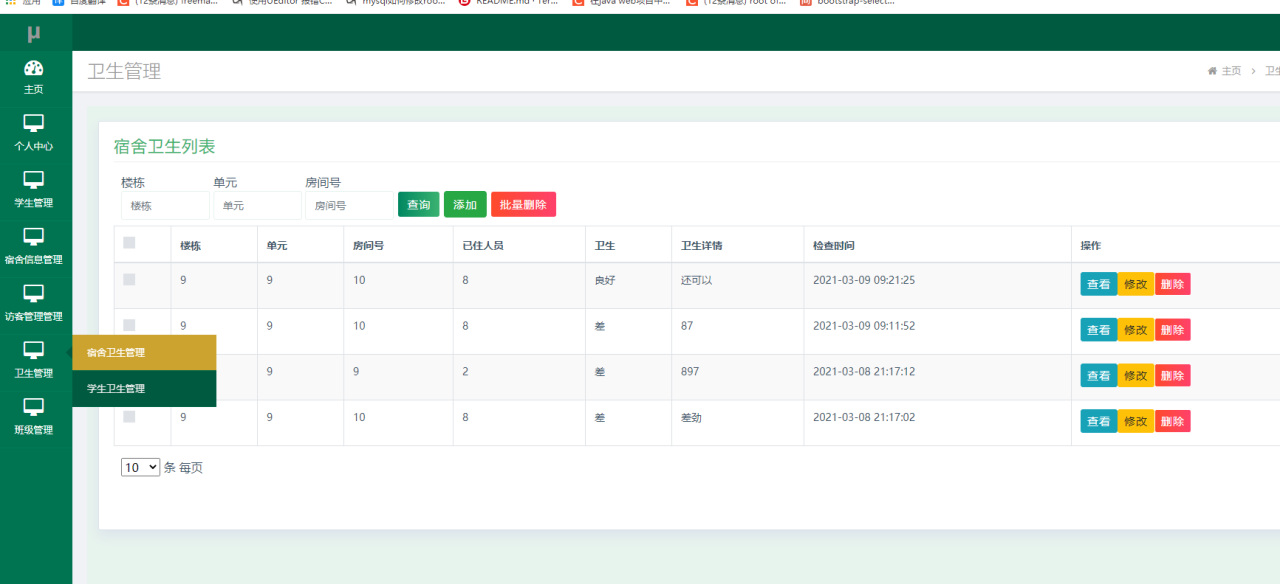
Task: Click 删除 for the row with detail 87
Action: coord(1173,330)
